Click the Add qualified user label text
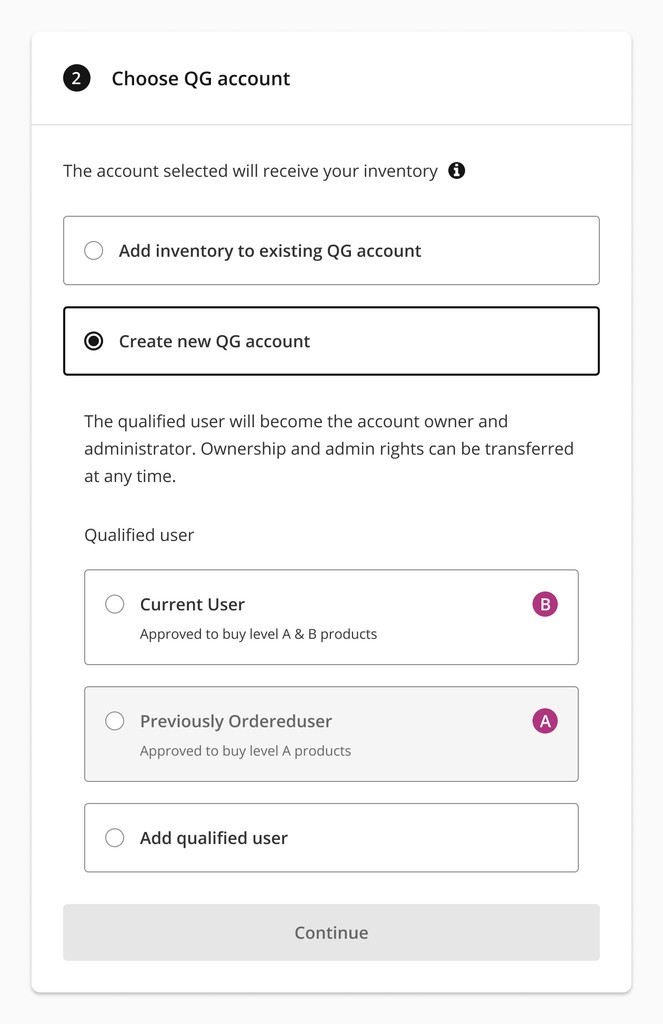Screen dimensions: 663x1024 tap(214, 838)
